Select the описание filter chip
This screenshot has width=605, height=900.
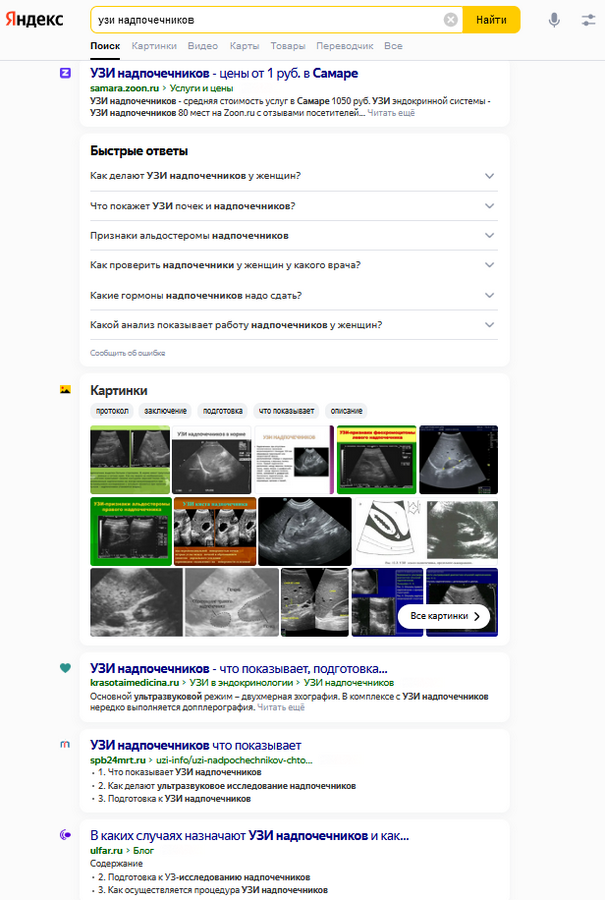tap(346, 411)
